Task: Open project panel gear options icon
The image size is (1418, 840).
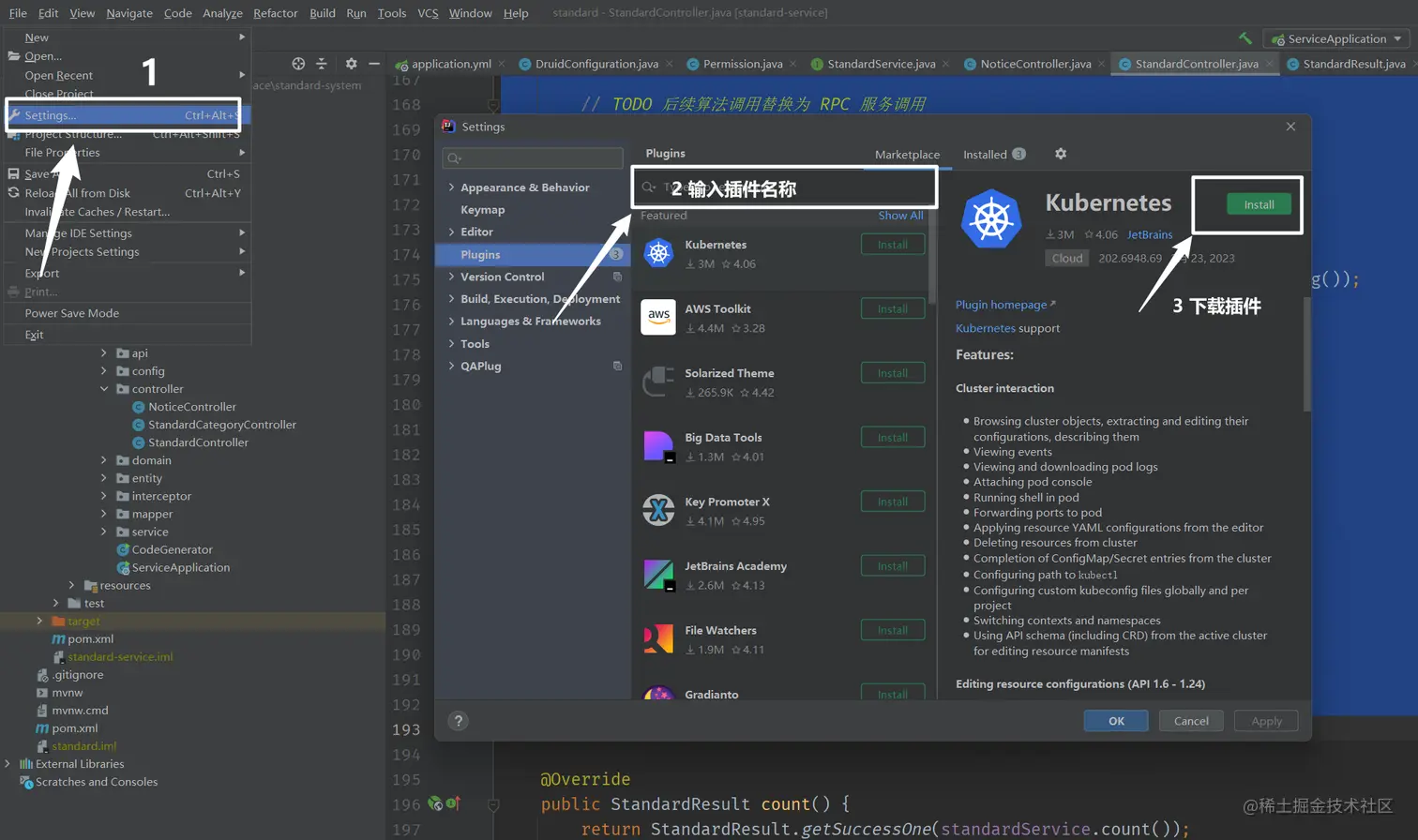Action: 351,64
